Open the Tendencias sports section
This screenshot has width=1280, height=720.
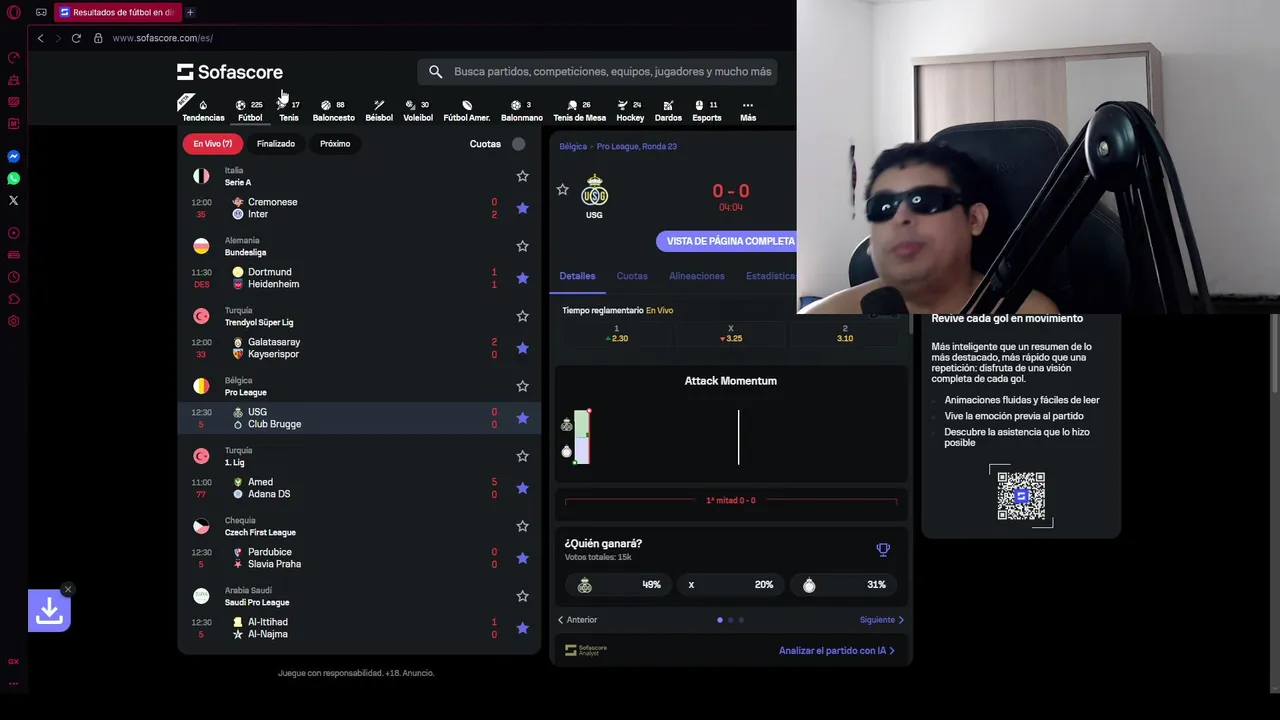click(x=203, y=110)
